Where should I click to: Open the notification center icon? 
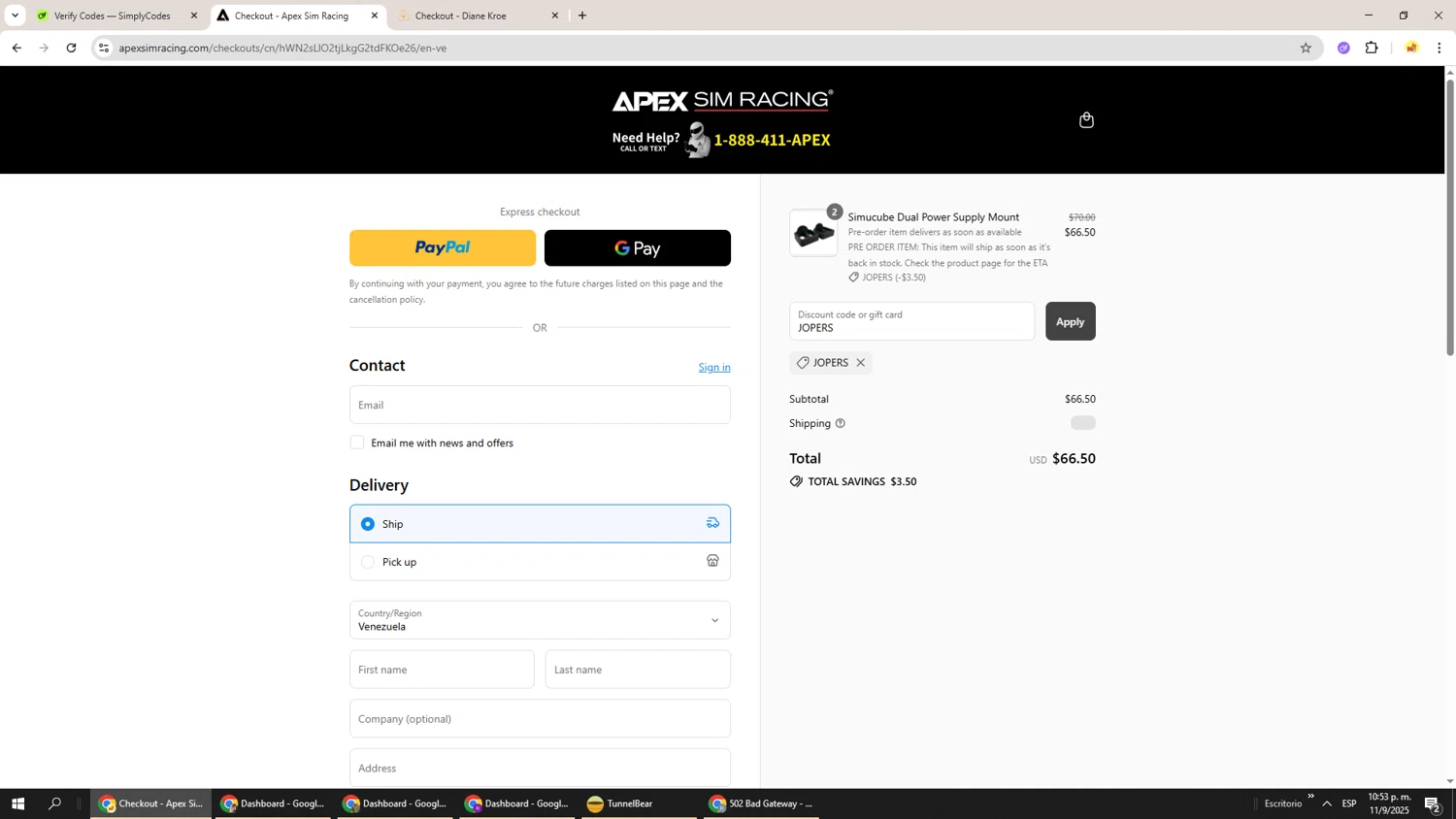coord(1433,803)
